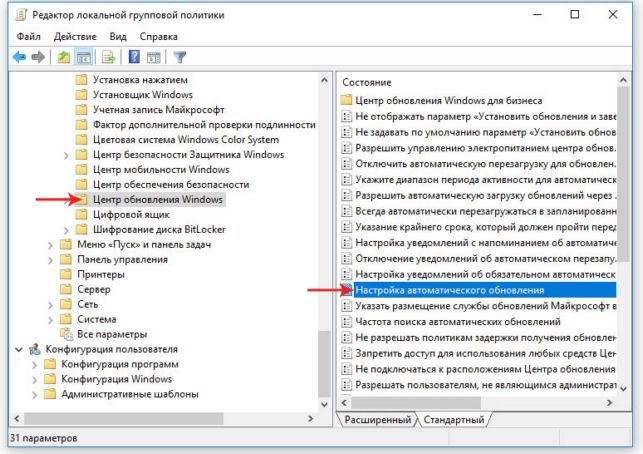
Task: Click the Forward arrow toolbar icon
Action: pyautogui.click(x=38, y=57)
